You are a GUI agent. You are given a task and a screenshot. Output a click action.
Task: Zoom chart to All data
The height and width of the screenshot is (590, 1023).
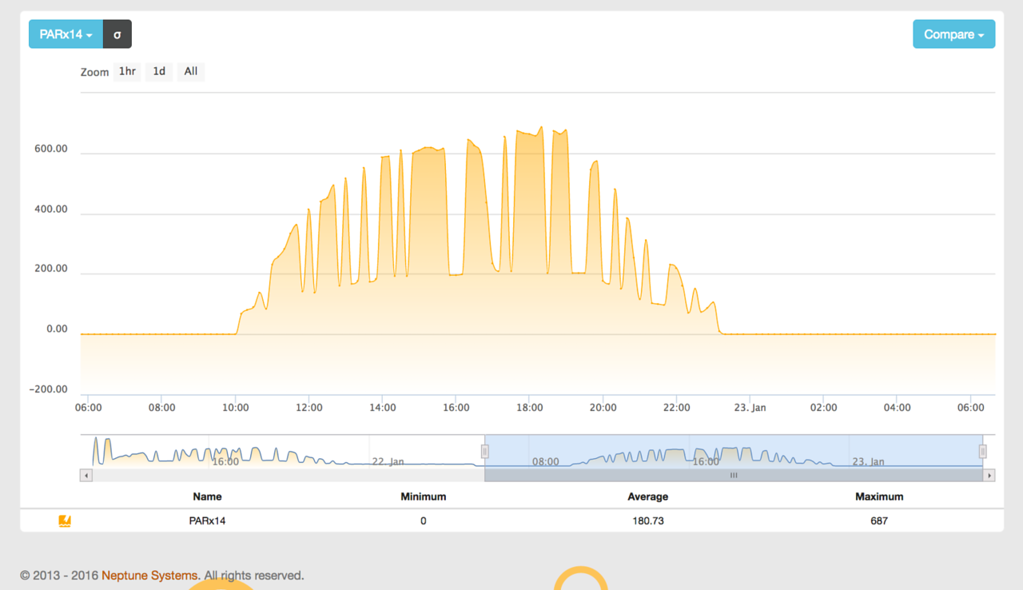pyautogui.click(x=190, y=72)
